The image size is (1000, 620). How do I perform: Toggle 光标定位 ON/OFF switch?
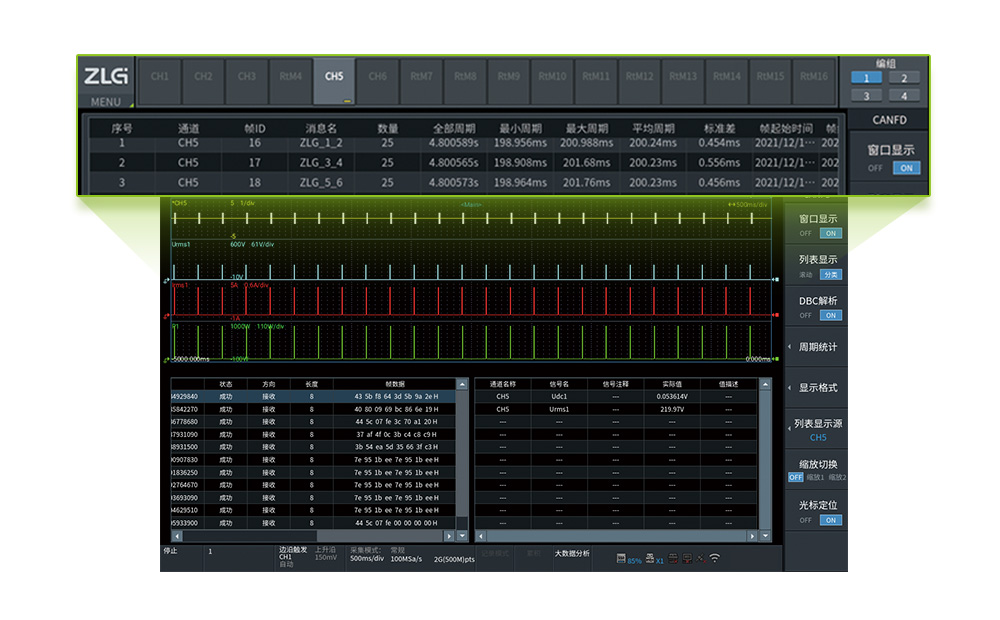(x=830, y=520)
